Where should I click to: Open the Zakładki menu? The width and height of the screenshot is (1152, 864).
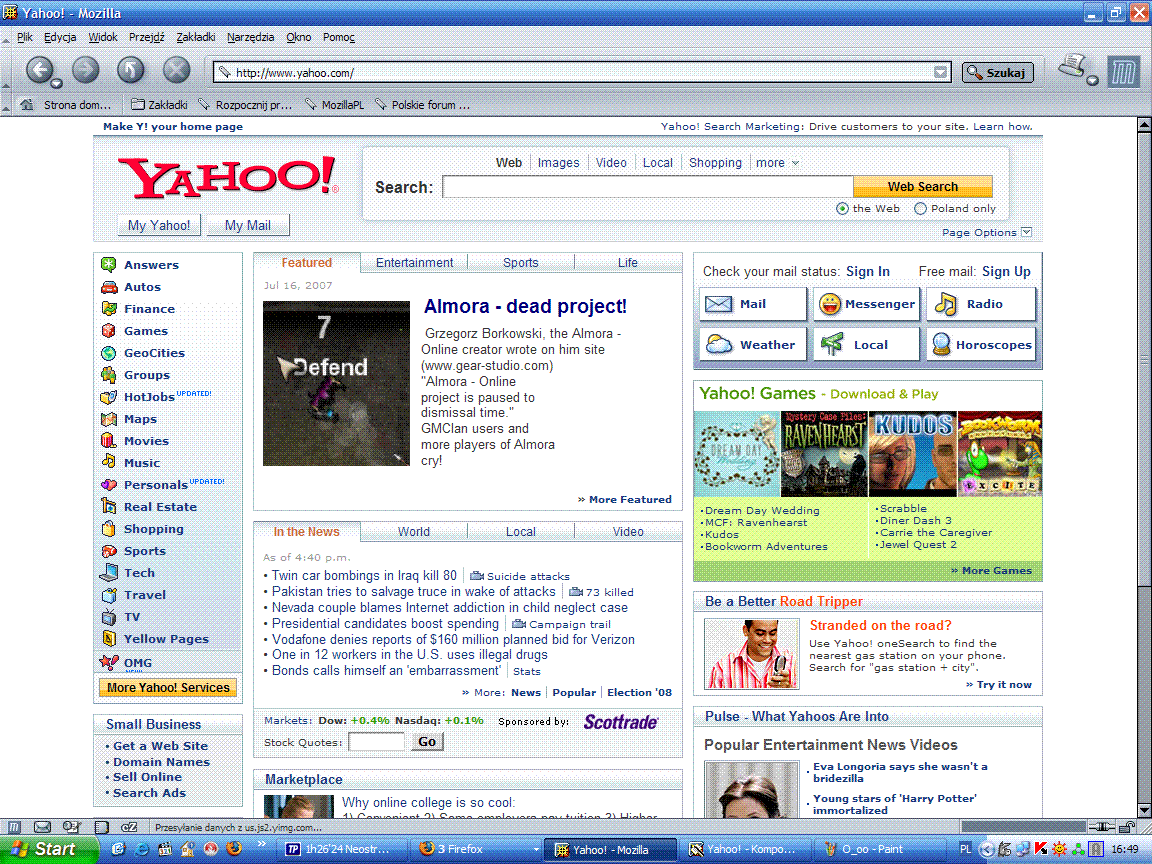[195, 37]
